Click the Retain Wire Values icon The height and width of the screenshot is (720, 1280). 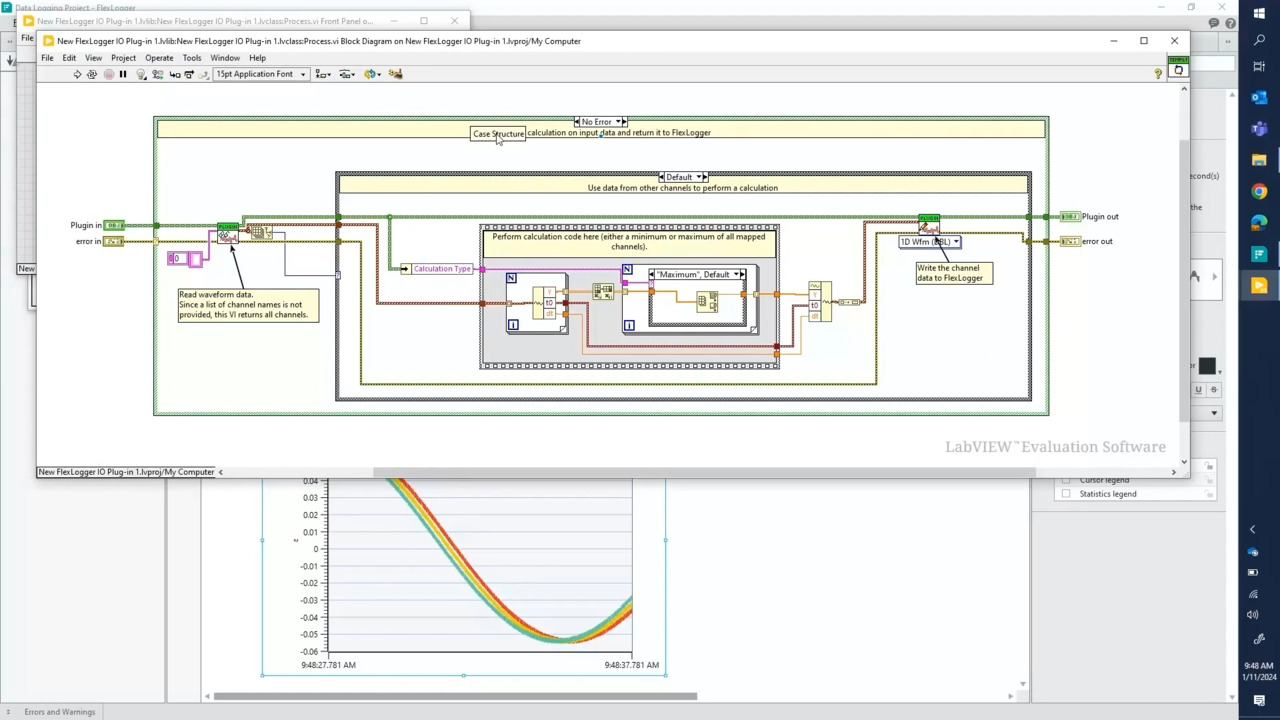coord(157,74)
